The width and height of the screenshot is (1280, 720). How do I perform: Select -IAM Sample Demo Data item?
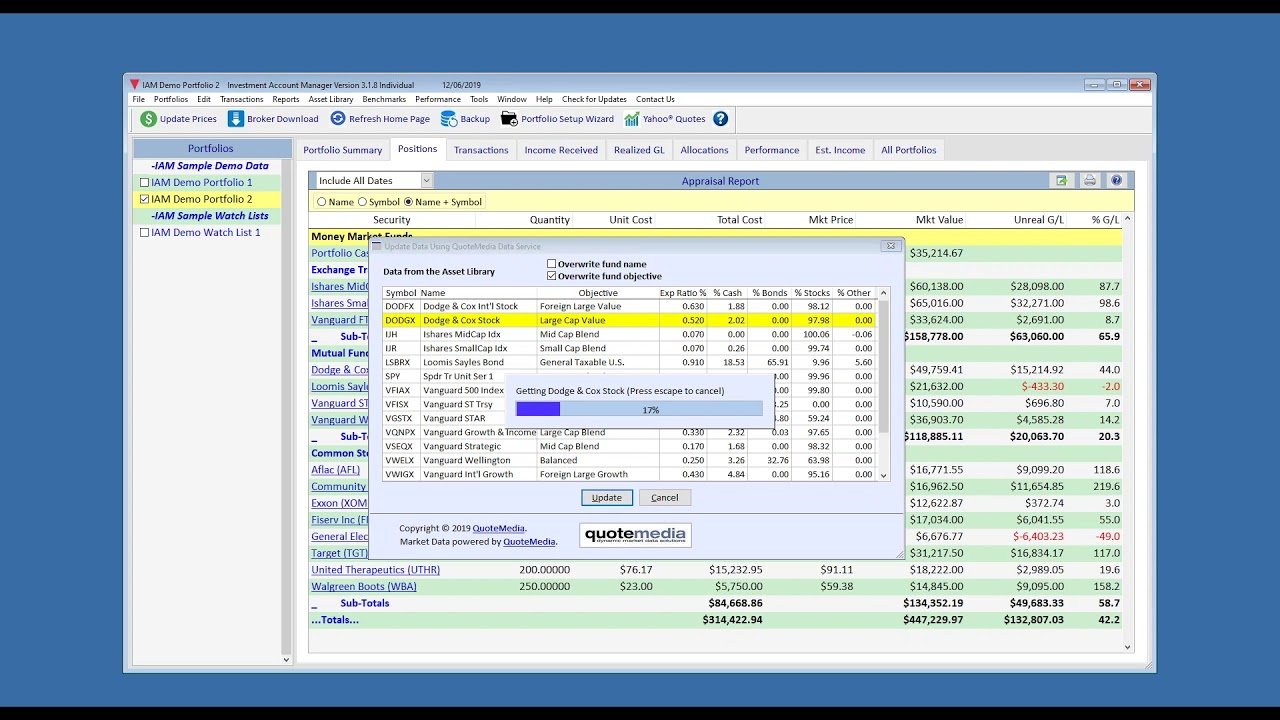(210, 166)
